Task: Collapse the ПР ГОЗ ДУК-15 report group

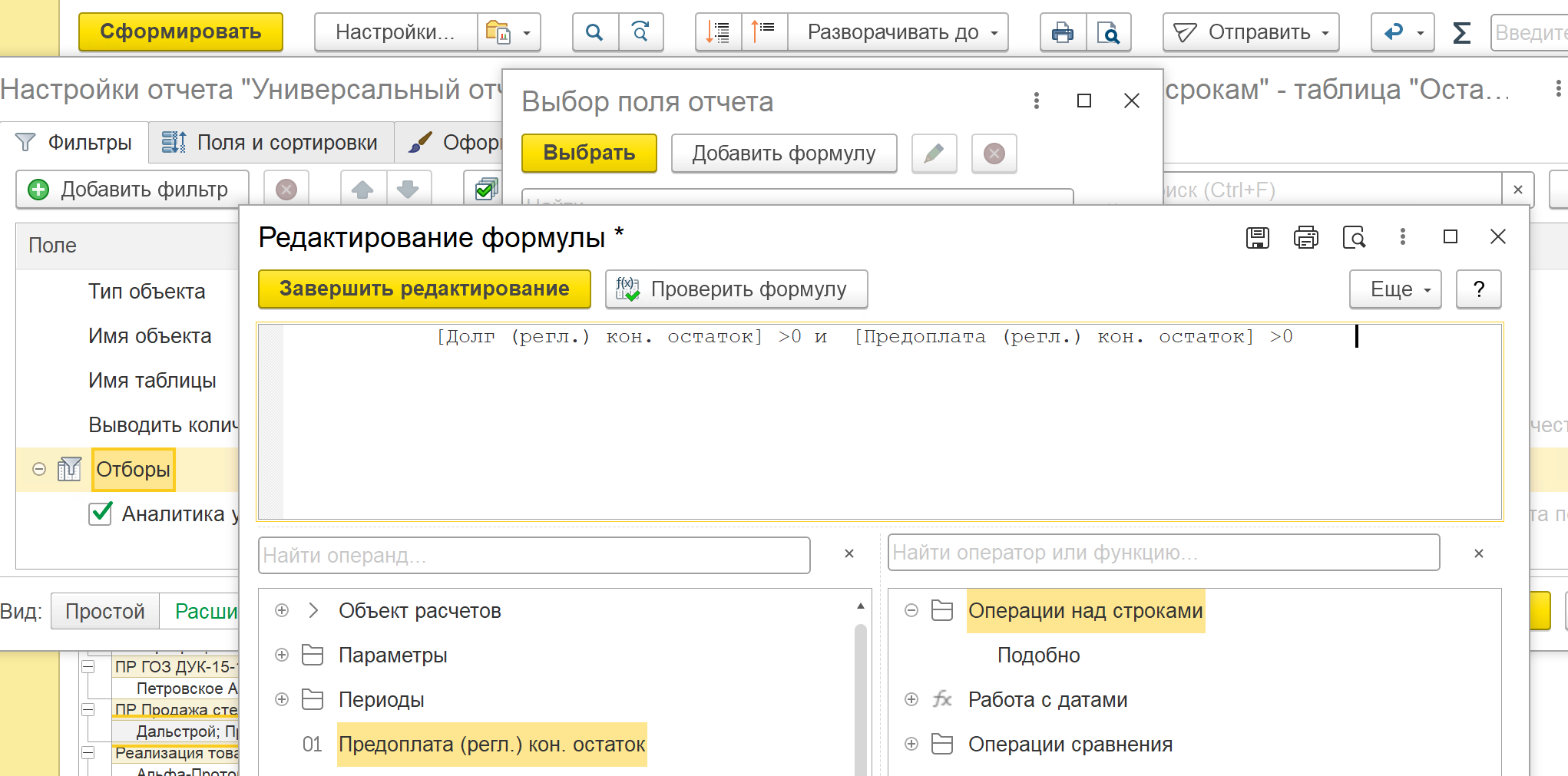Action: click(x=88, y=667)
